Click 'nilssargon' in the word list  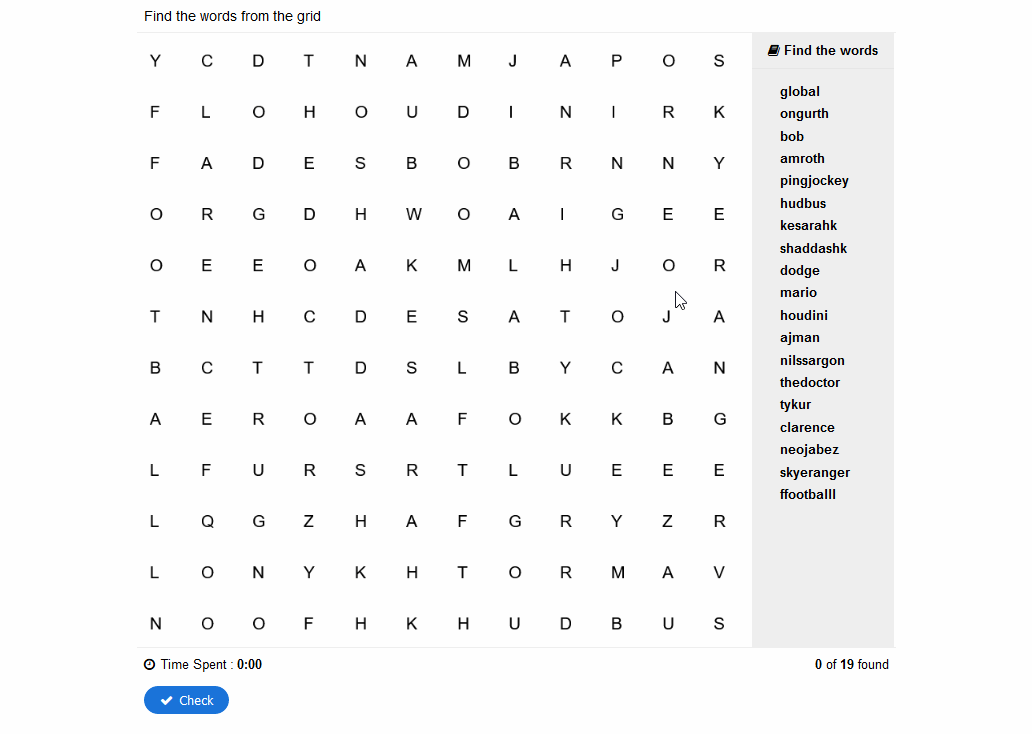click(812, 361)
